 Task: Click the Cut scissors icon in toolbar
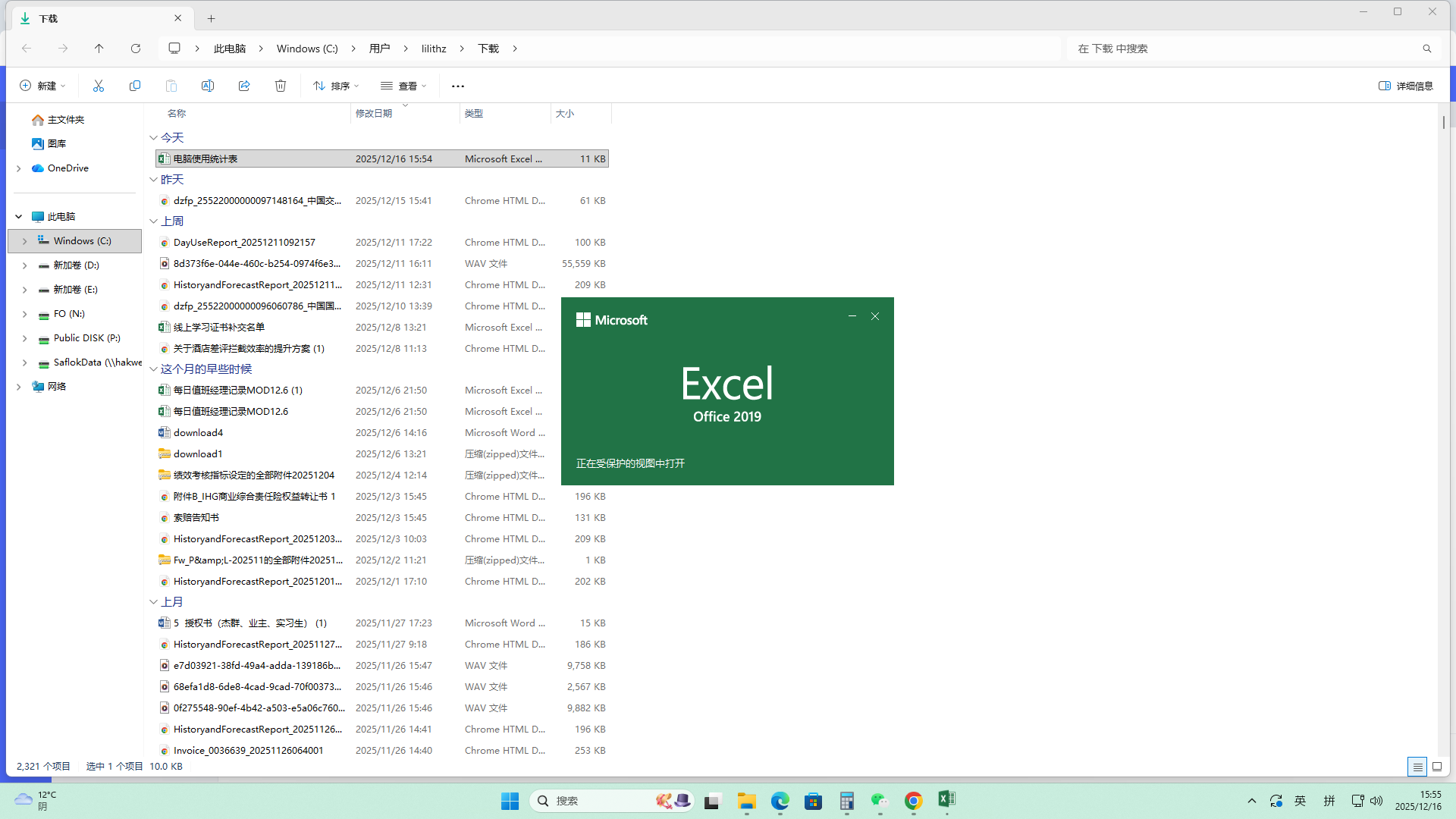99,86
